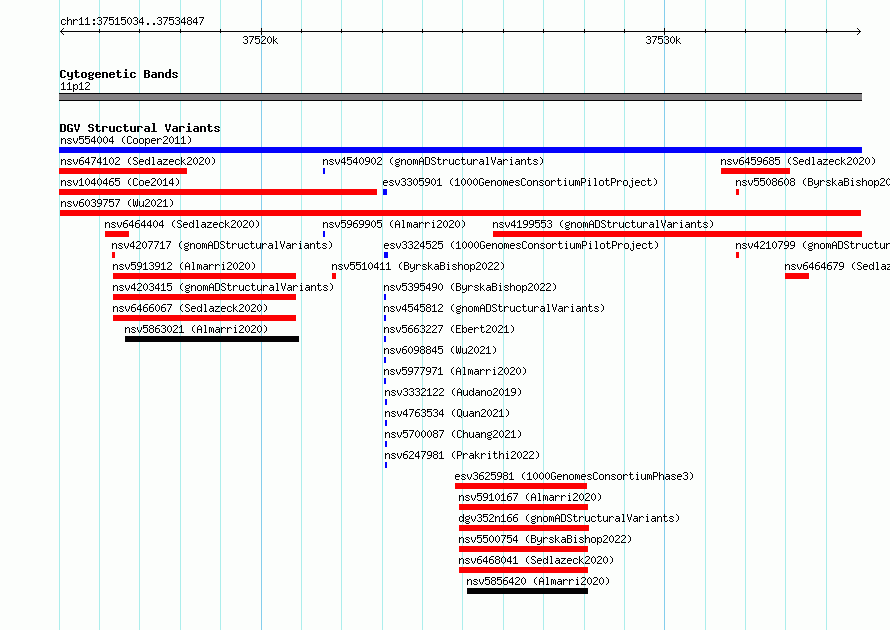Select nsv5395490 (ByrskaBishop2022) label
This screenshot has height=630, width=890.
pyautogui.click(x=470, y=287)
